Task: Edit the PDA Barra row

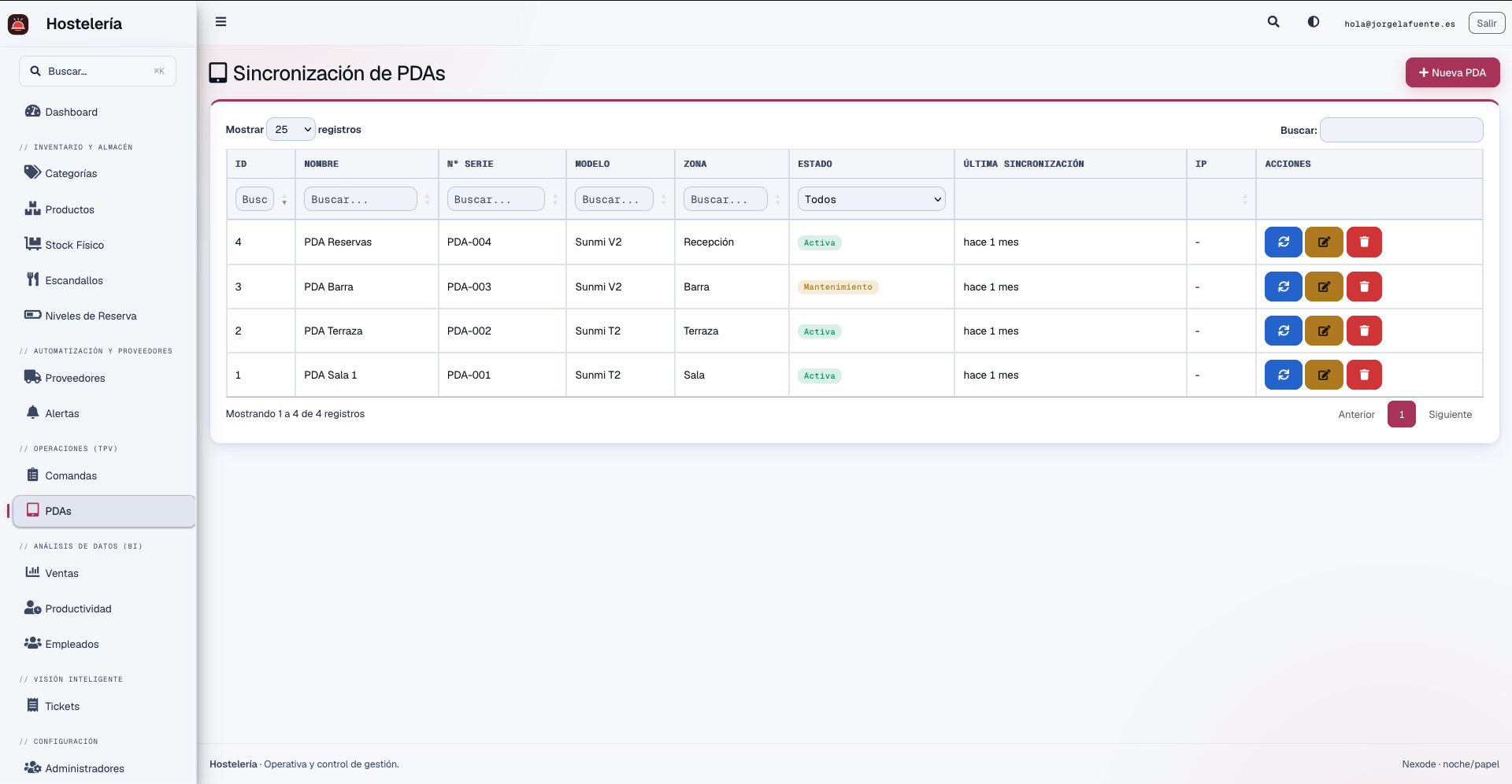Action: point(1324,287)
